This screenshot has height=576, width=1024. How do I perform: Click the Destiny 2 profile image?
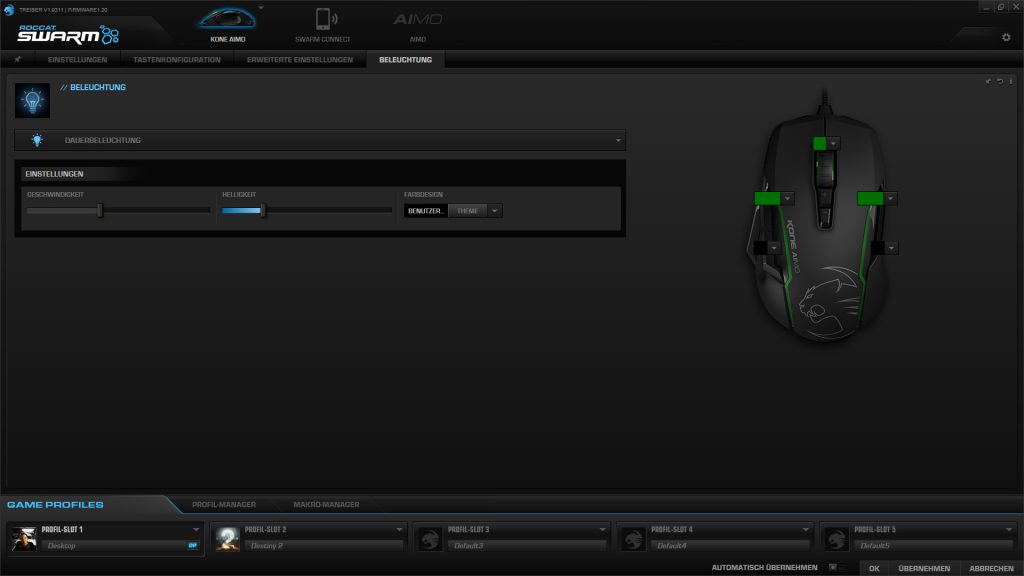(x=227, y=538)
